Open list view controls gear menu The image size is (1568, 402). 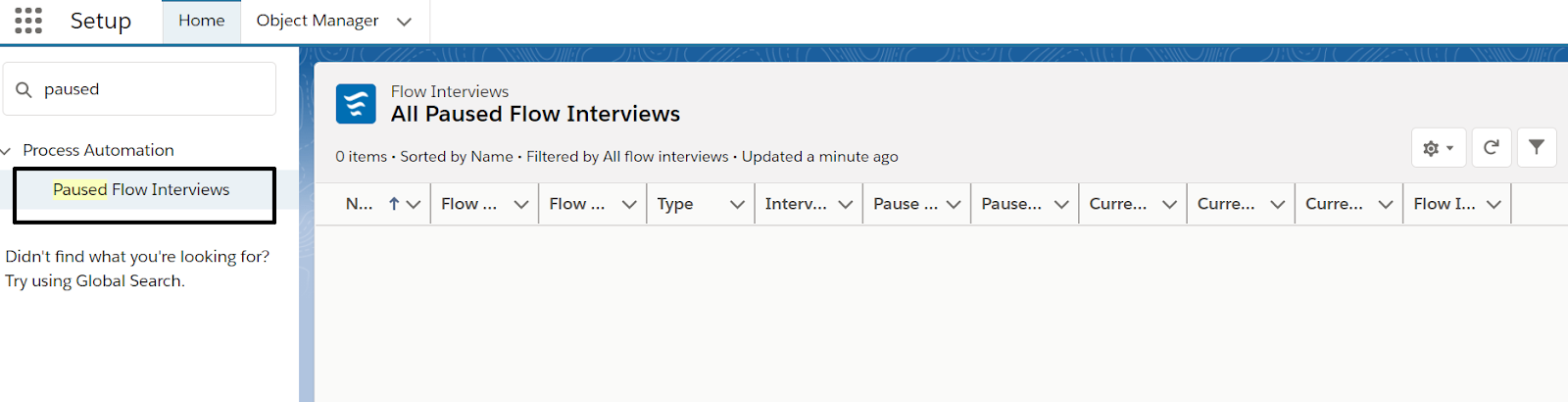tap(1439, 148)
